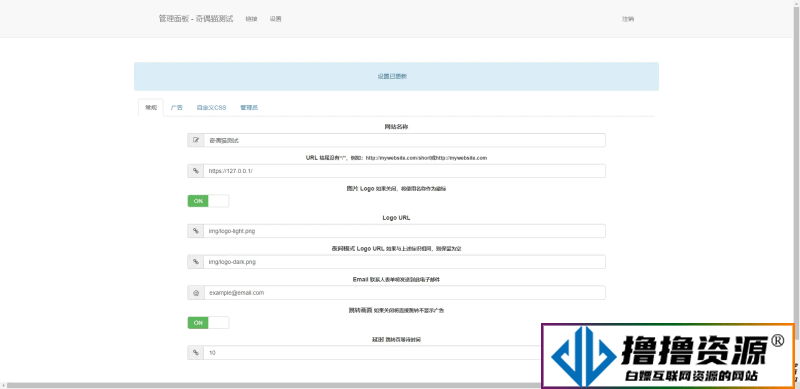The image size is (800, 389).
Task: Focus the Logo URL field img/logo-light.png
Action: (x=405, y=231)
